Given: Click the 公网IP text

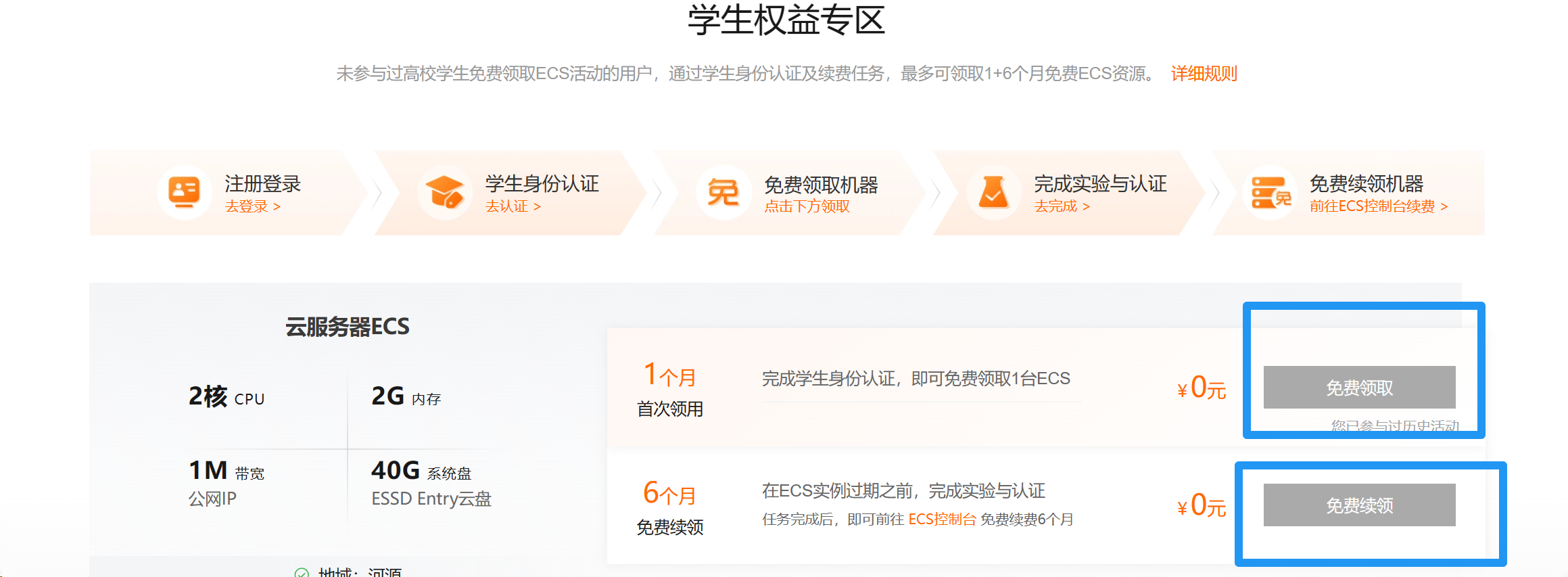Looking at the screenshot, I should [212, 499].
